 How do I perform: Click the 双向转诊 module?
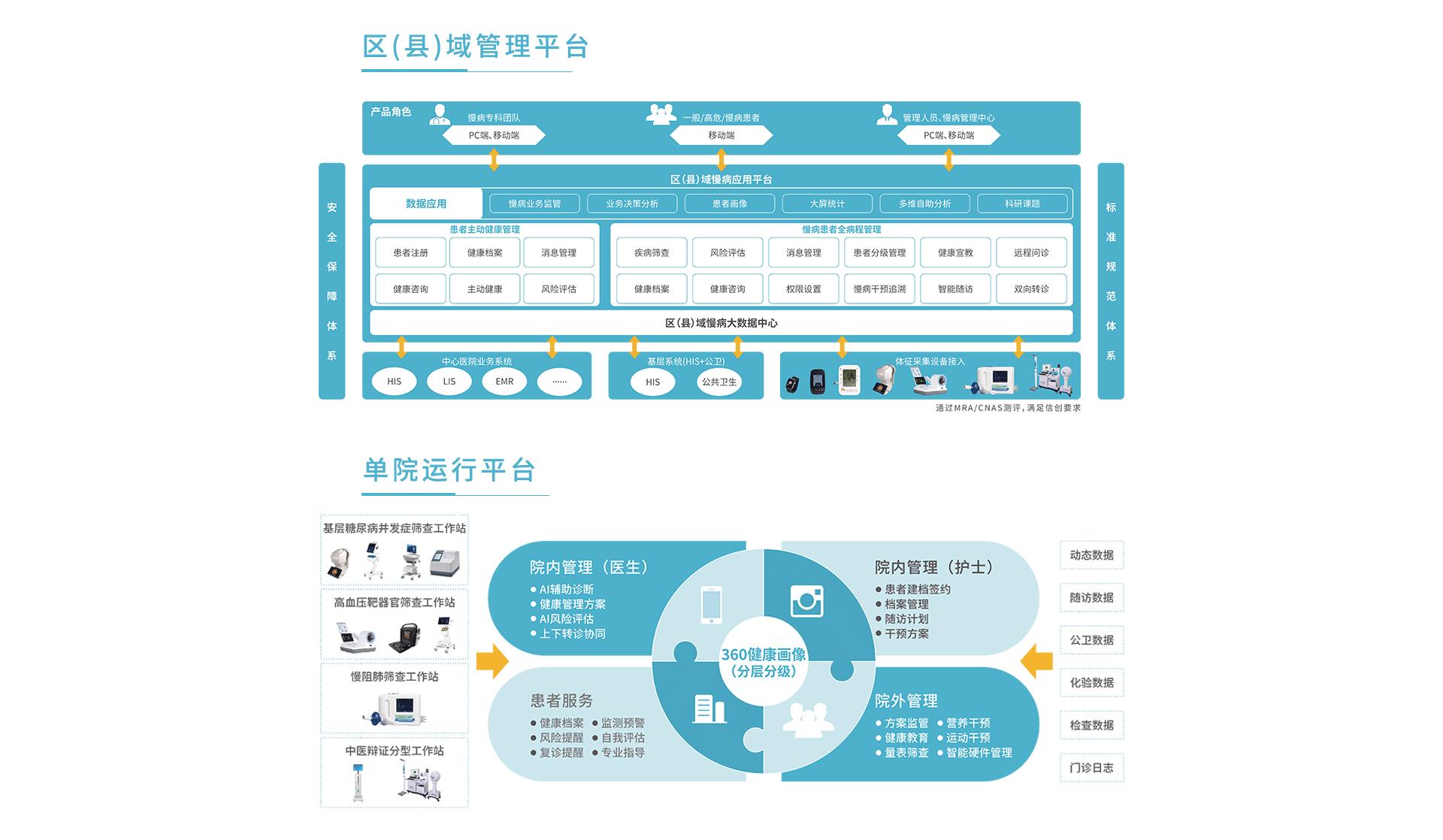(x=1031, y=289)
